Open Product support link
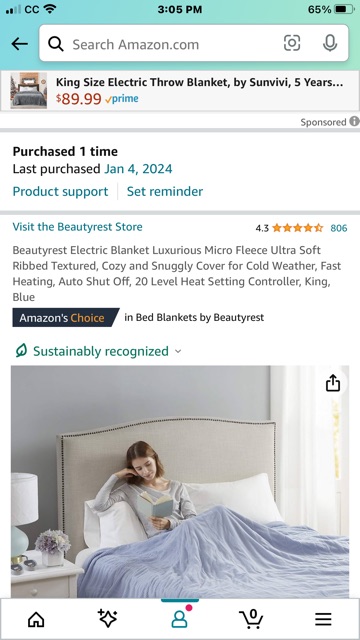Viewport: 360px width, 640px height. click(x=60, y=191)
